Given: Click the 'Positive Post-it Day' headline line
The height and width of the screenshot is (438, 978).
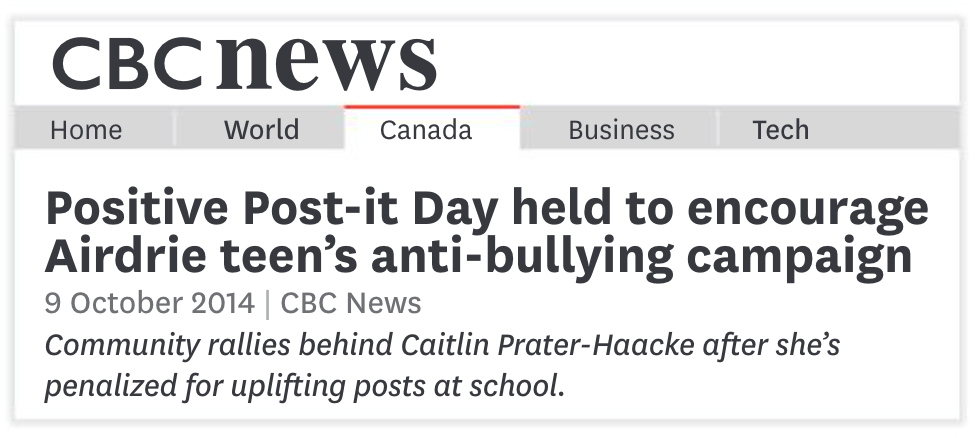Looking at the screenshot, I should (487, 210).
